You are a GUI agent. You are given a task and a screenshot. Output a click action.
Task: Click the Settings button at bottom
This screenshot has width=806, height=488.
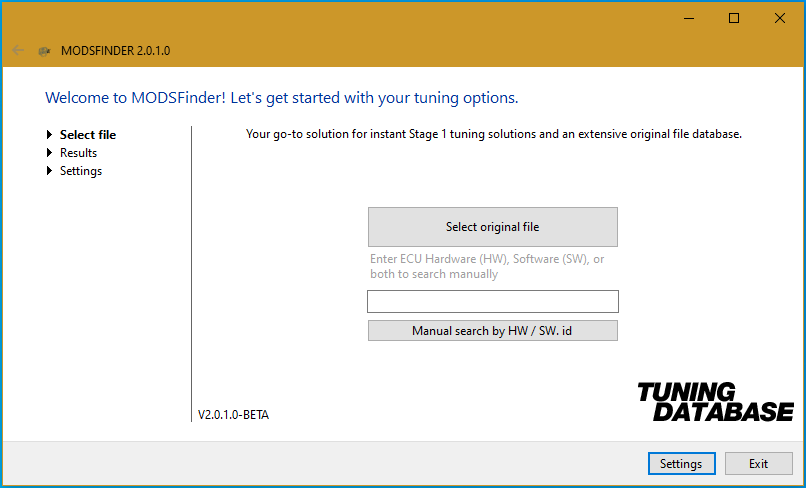pos(681,464)
